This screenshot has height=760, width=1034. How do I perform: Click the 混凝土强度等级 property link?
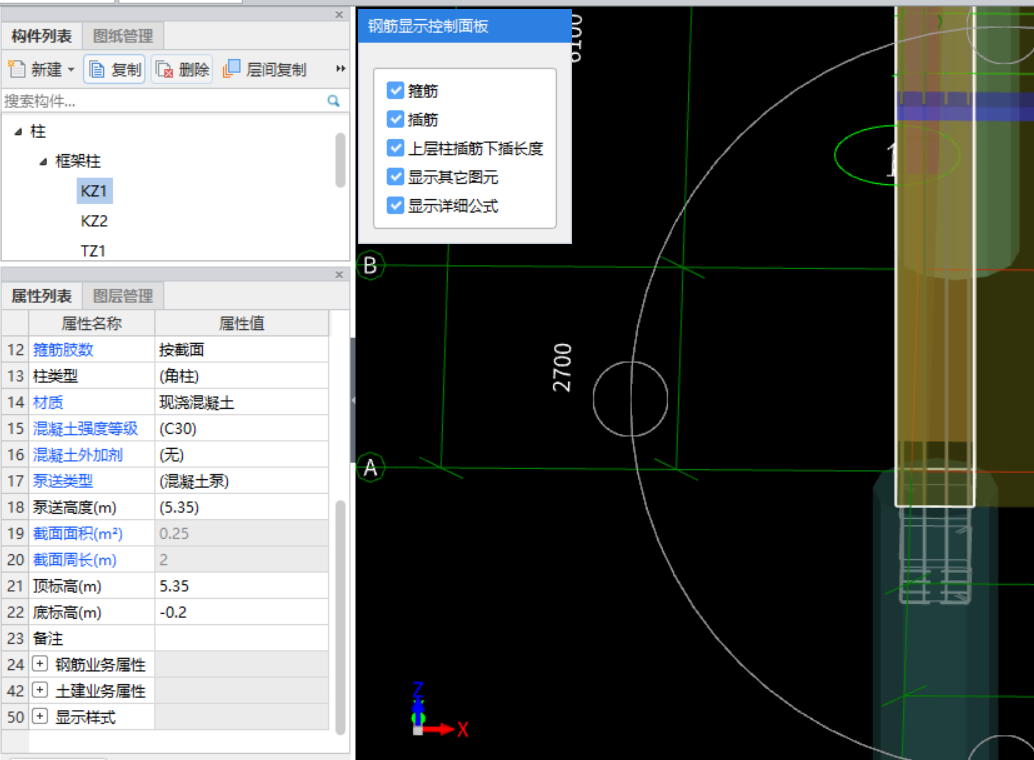tap(86, 428)
